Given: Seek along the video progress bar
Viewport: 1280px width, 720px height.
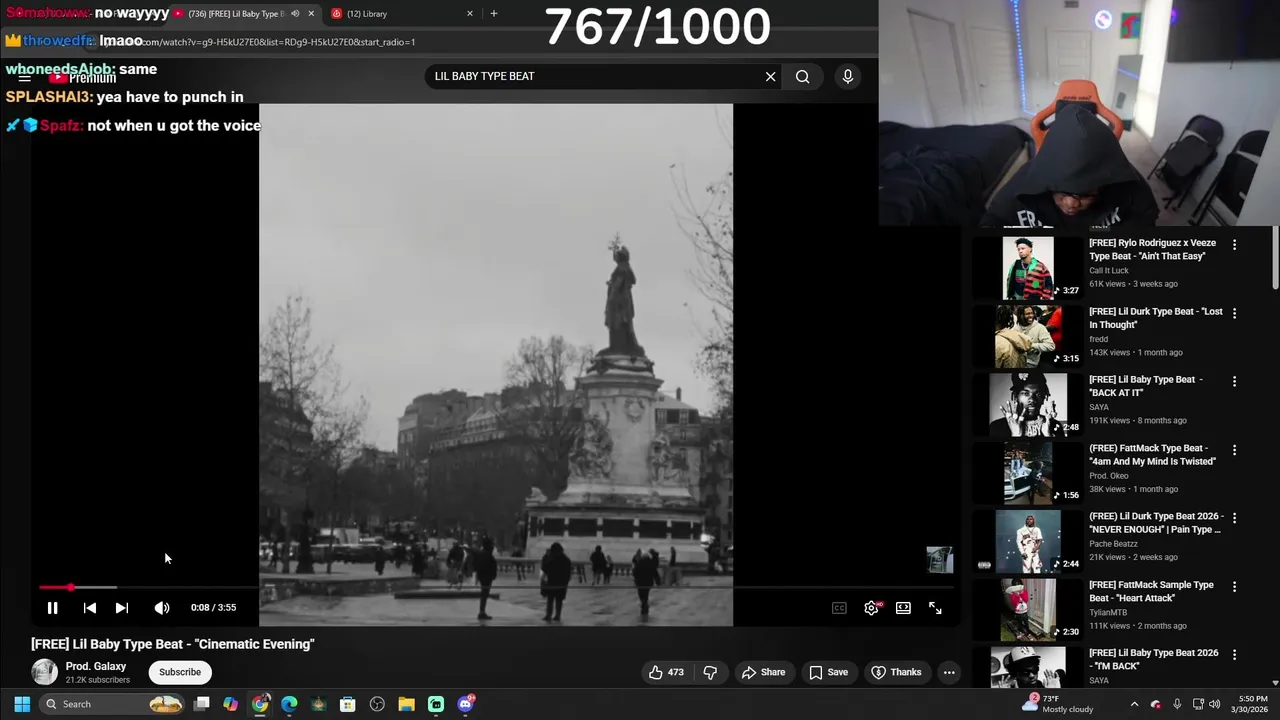Looking at the screenshot, I should coord(496,587).
